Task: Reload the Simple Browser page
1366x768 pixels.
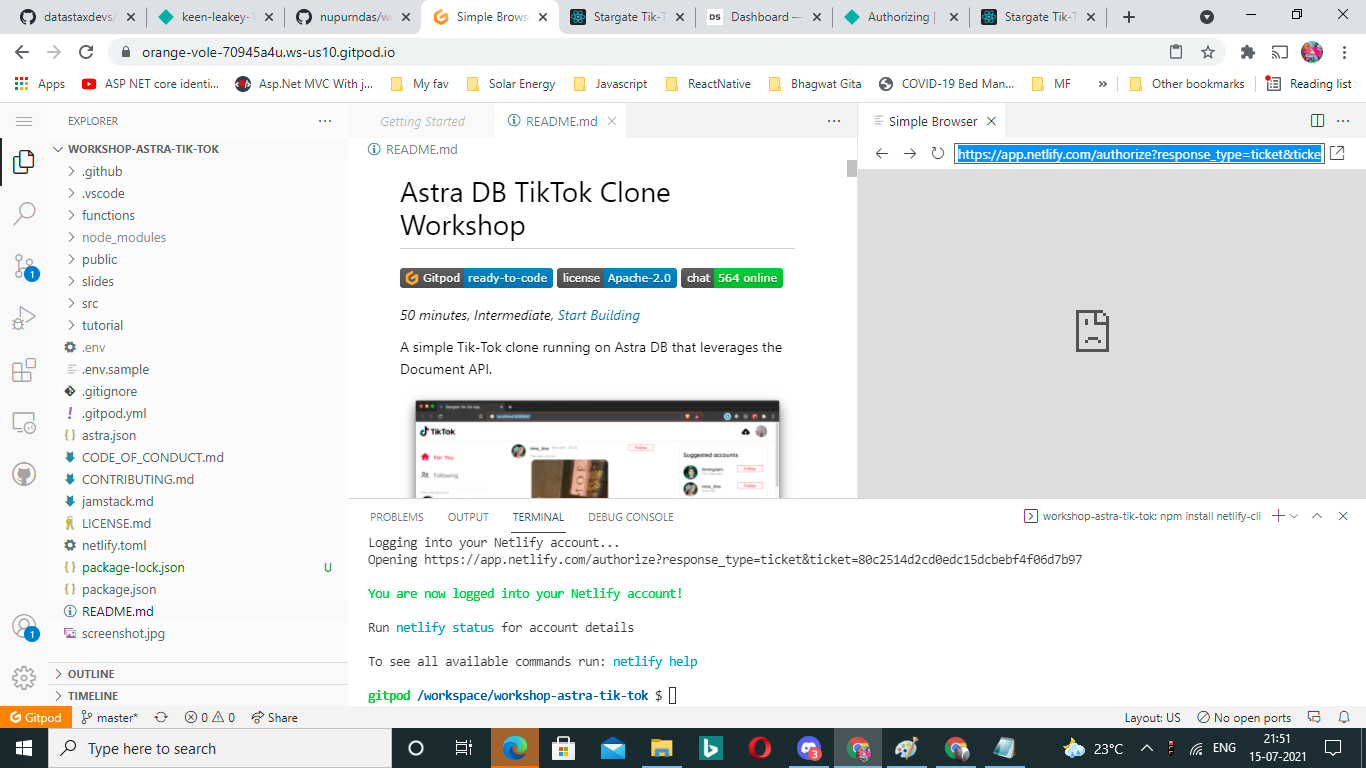Action: pyautogui.click(x=937, y=154)
